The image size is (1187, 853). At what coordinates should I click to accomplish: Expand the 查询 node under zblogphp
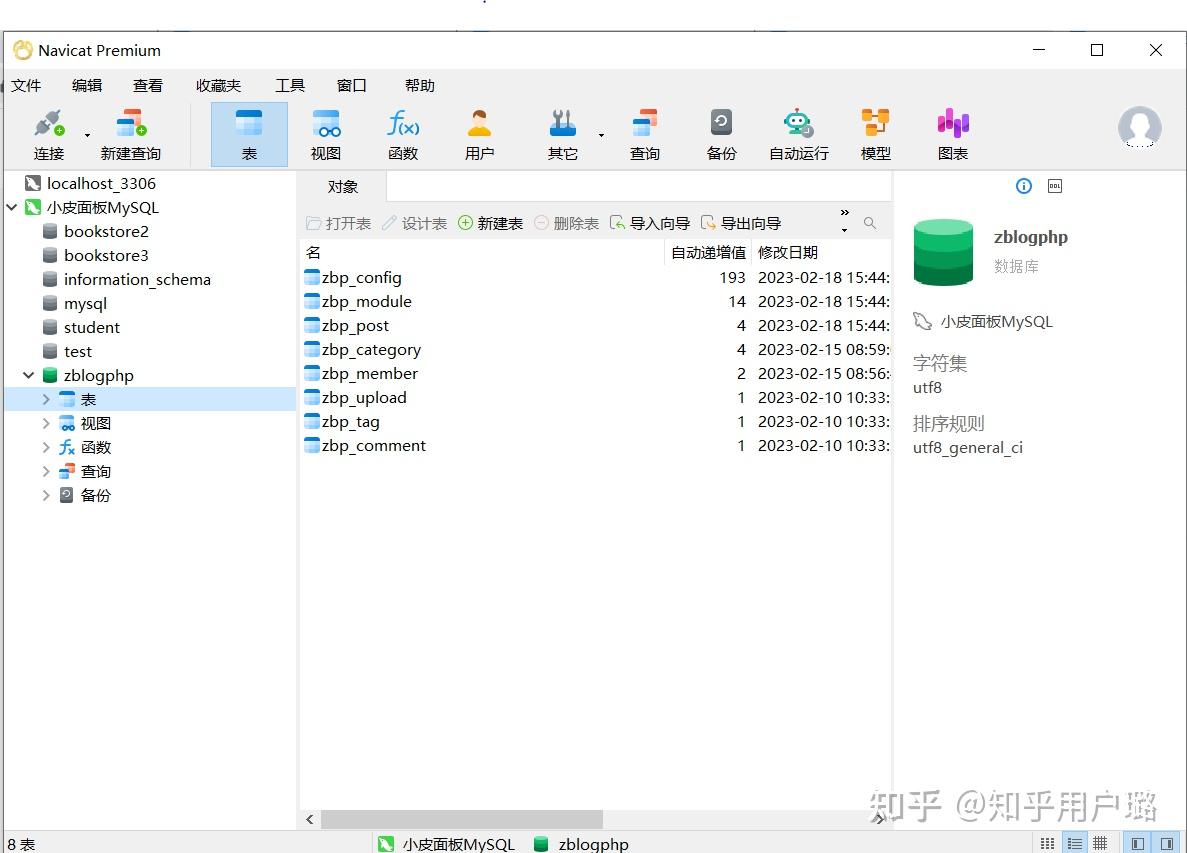tap(45, 471)
